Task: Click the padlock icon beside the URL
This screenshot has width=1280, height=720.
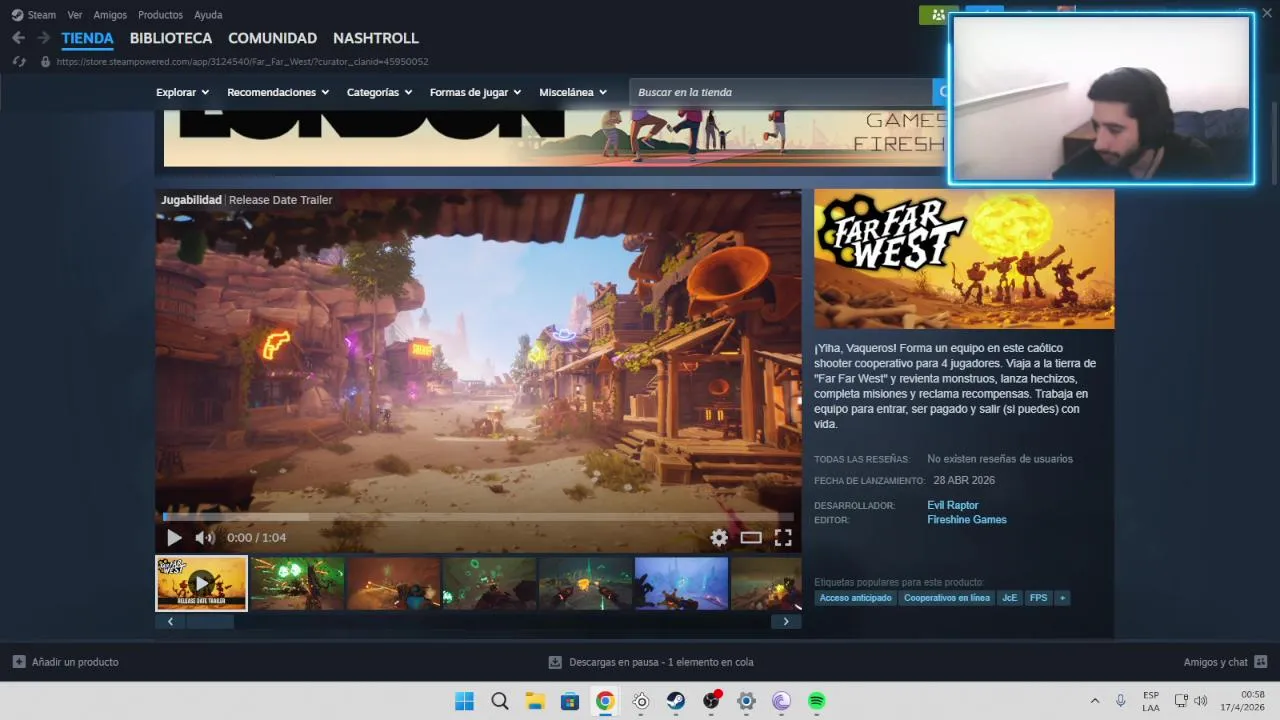Action: pyautogui.click(x=44, y=62)
